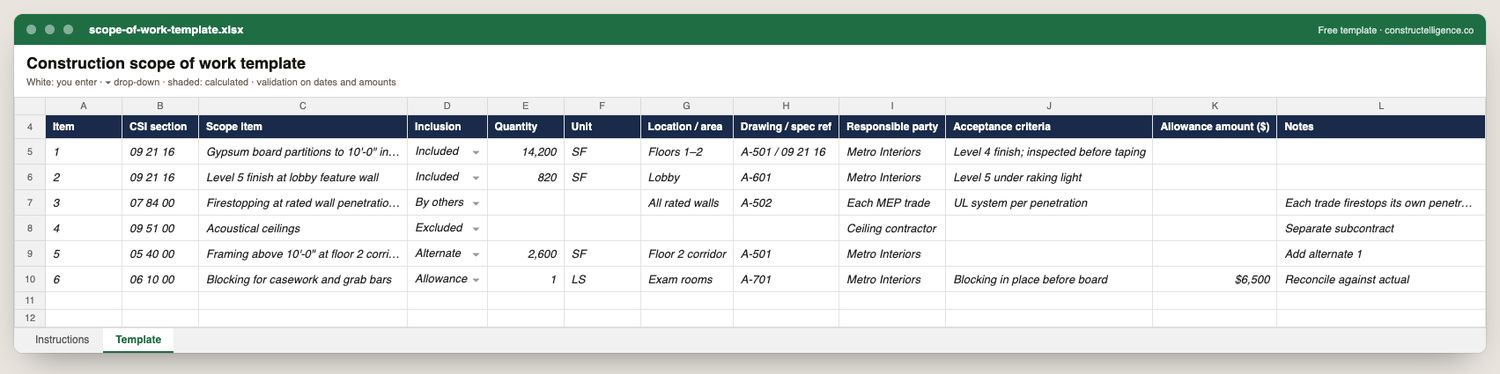1500x374 pixels.
Task: Select Level 5 finish at lobby cell
Action: (303, 178)
